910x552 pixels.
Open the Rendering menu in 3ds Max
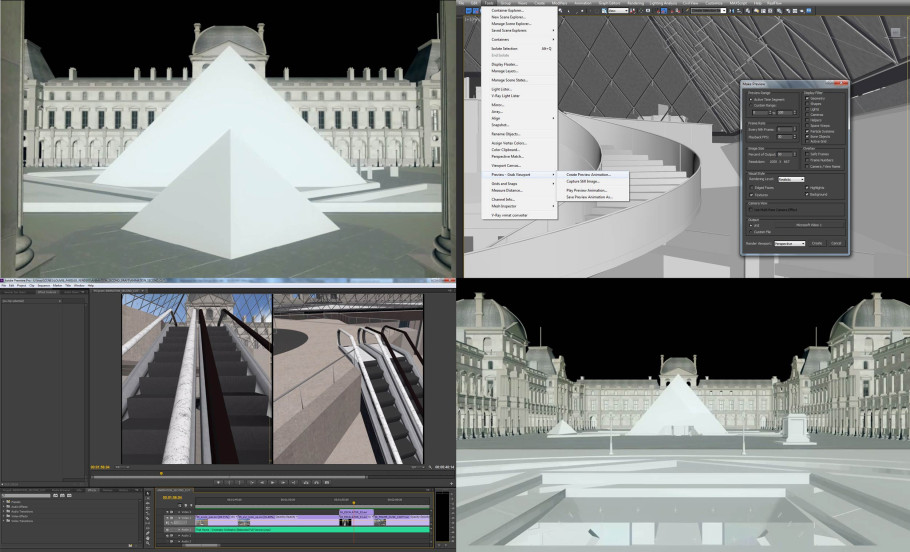pyautogui.click(x=635, y=3)
